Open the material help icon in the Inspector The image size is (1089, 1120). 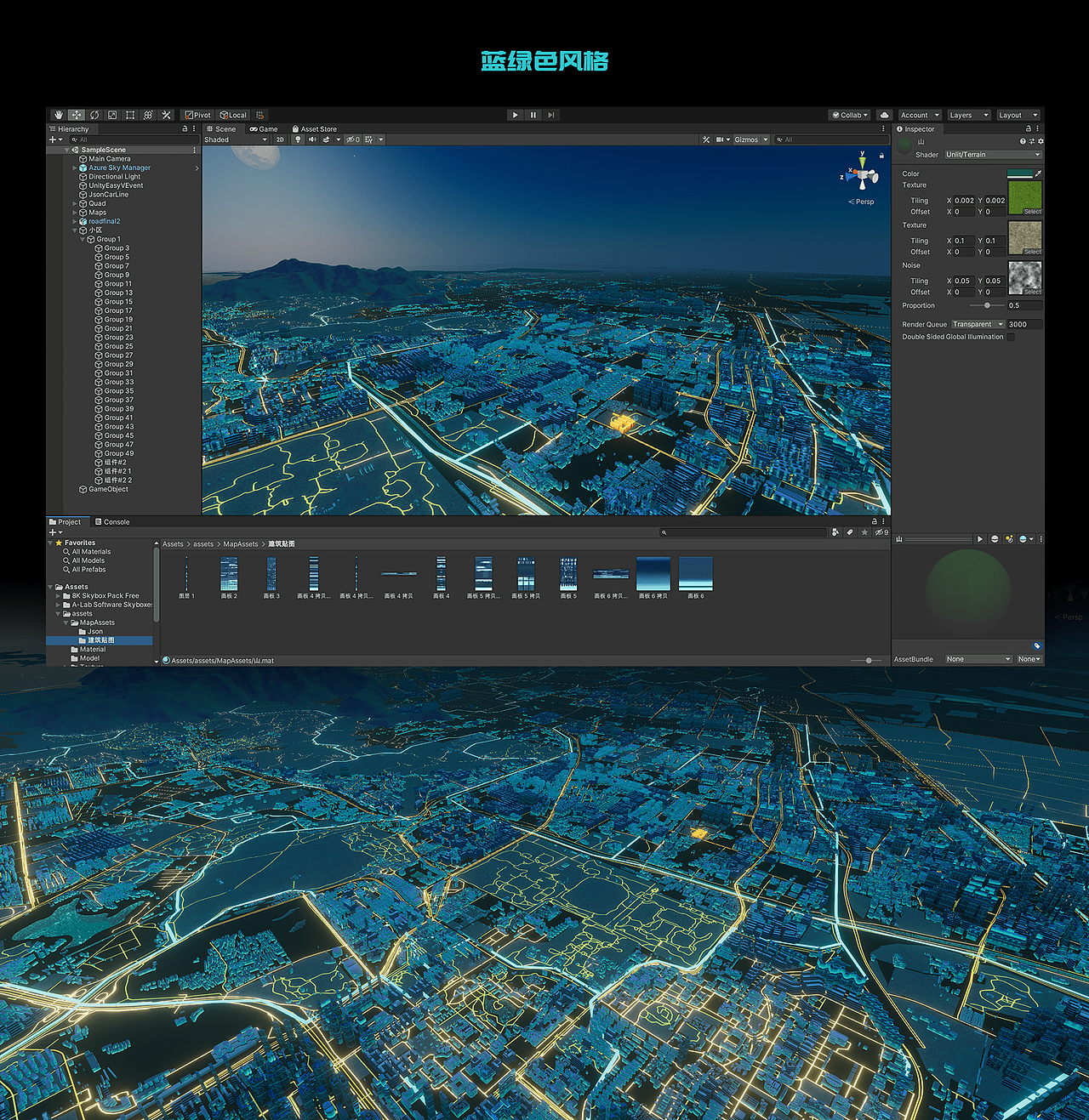1023,141
